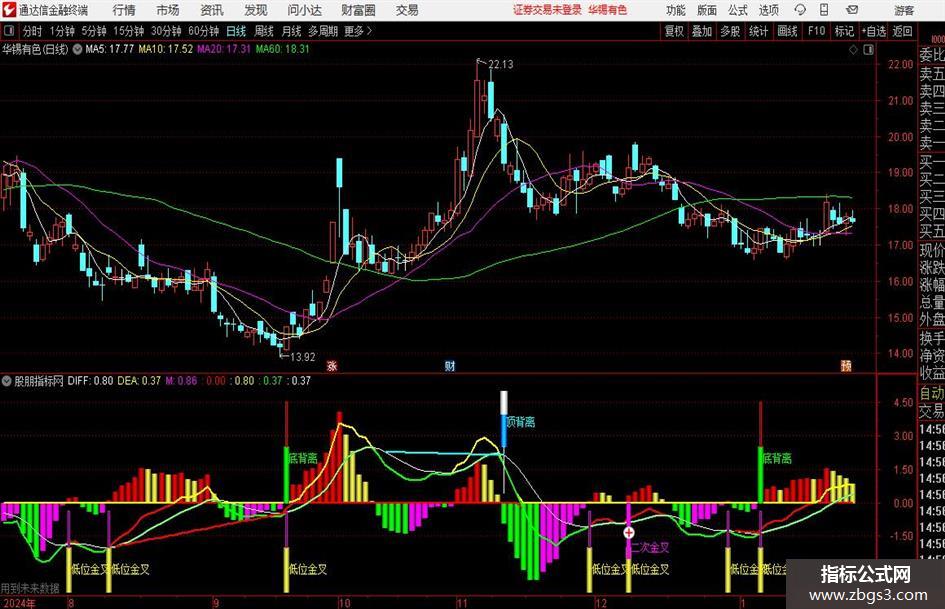The width and height of the screenshot is (945, 609).
Task: Click the 返回 back button
Action: pos(902,31)
